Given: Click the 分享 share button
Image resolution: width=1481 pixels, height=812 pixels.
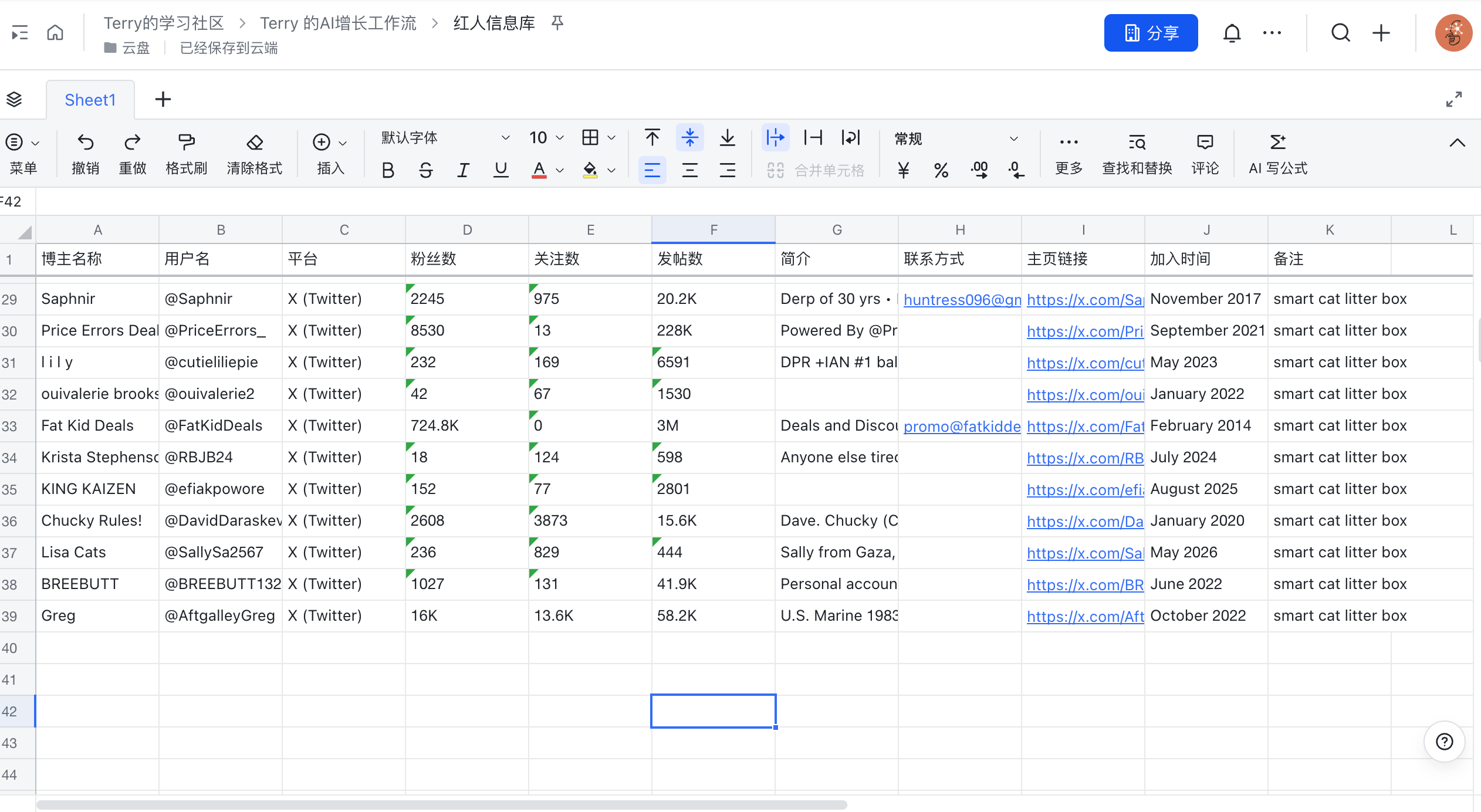Looking at the screenshot, I should pos(1151,33).
